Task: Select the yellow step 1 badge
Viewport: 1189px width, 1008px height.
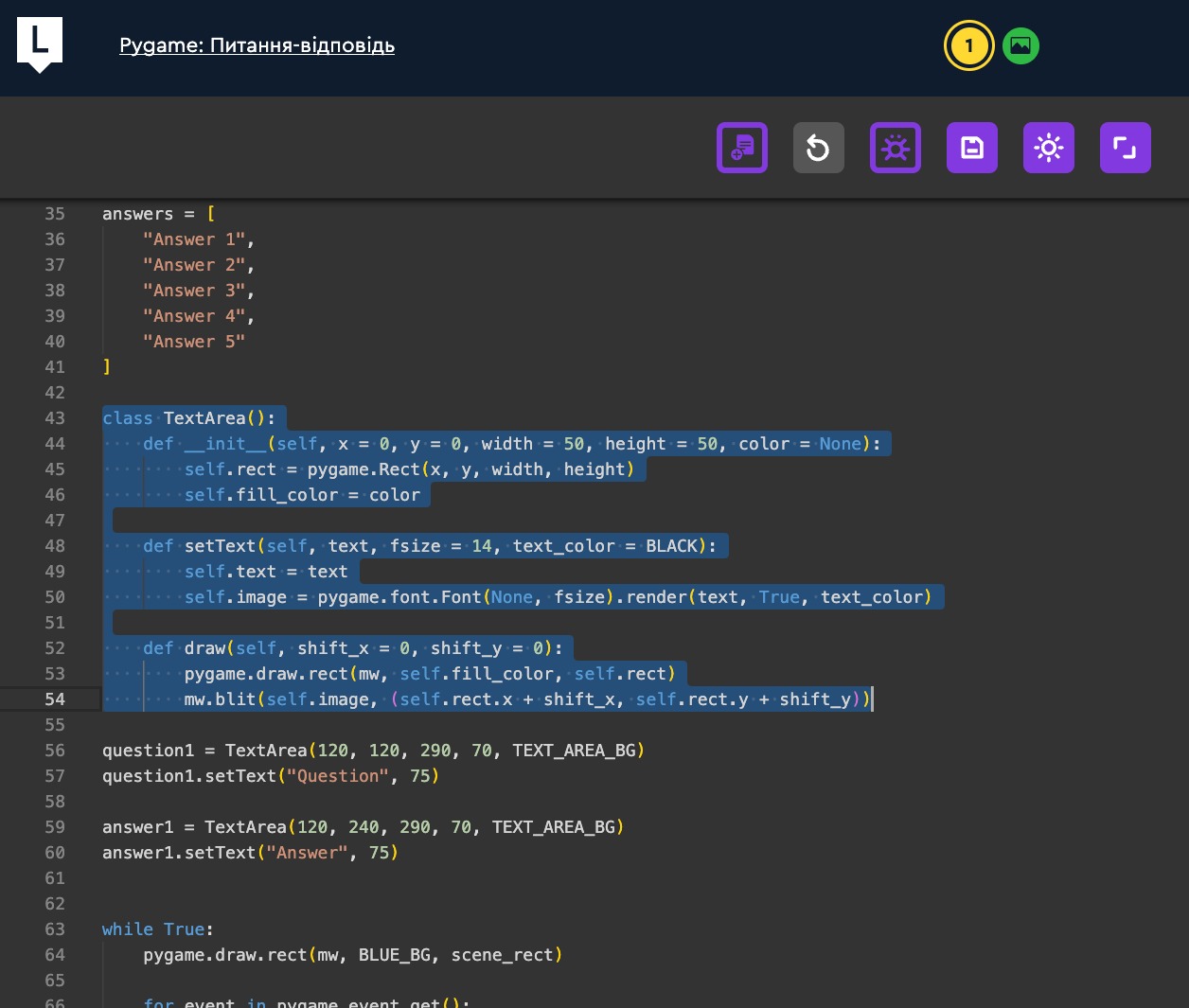Action: click(x=968, y=45)
